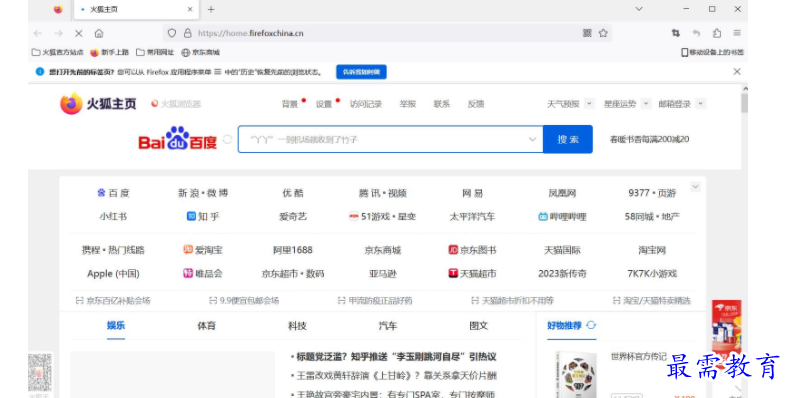
Task: Open the 移动设备上的书签 mobile bookmarks
Action: click(713, 52)
